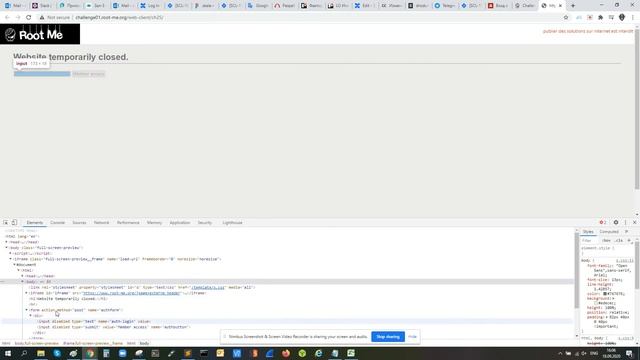Open Windows Start menu
This screenshot has width=640, height=360.
pyautogui.click(x=8, y=353)
